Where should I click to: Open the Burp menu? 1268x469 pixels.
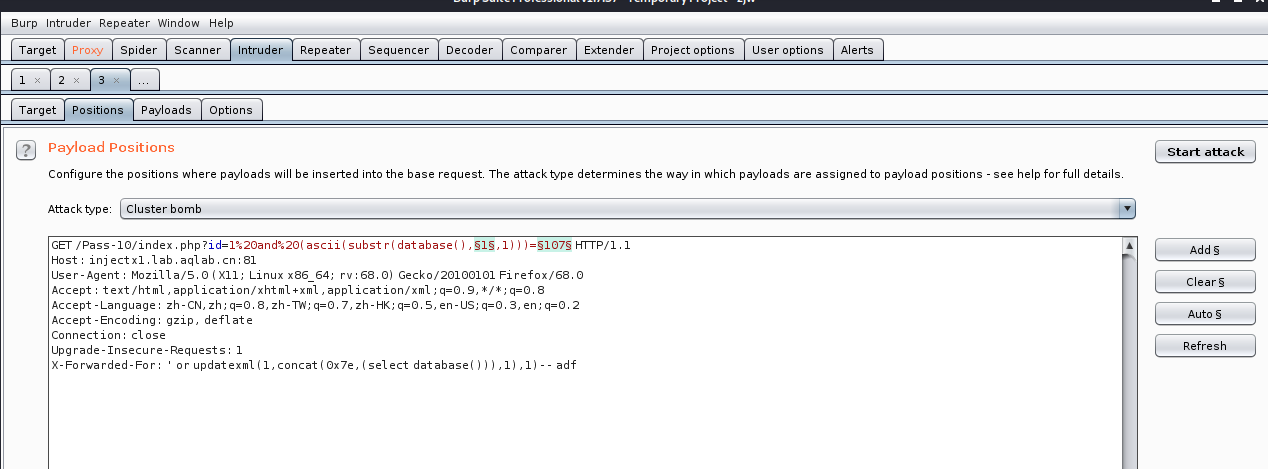[24, 23]
